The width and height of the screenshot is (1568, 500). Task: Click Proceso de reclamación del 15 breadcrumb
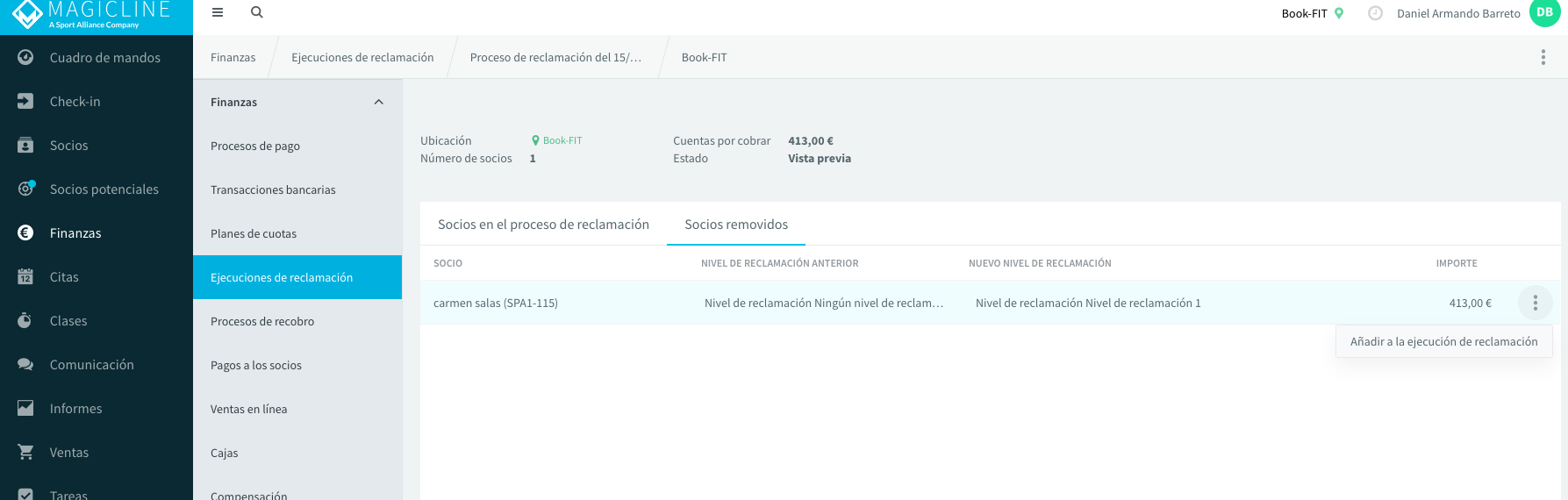555,57
